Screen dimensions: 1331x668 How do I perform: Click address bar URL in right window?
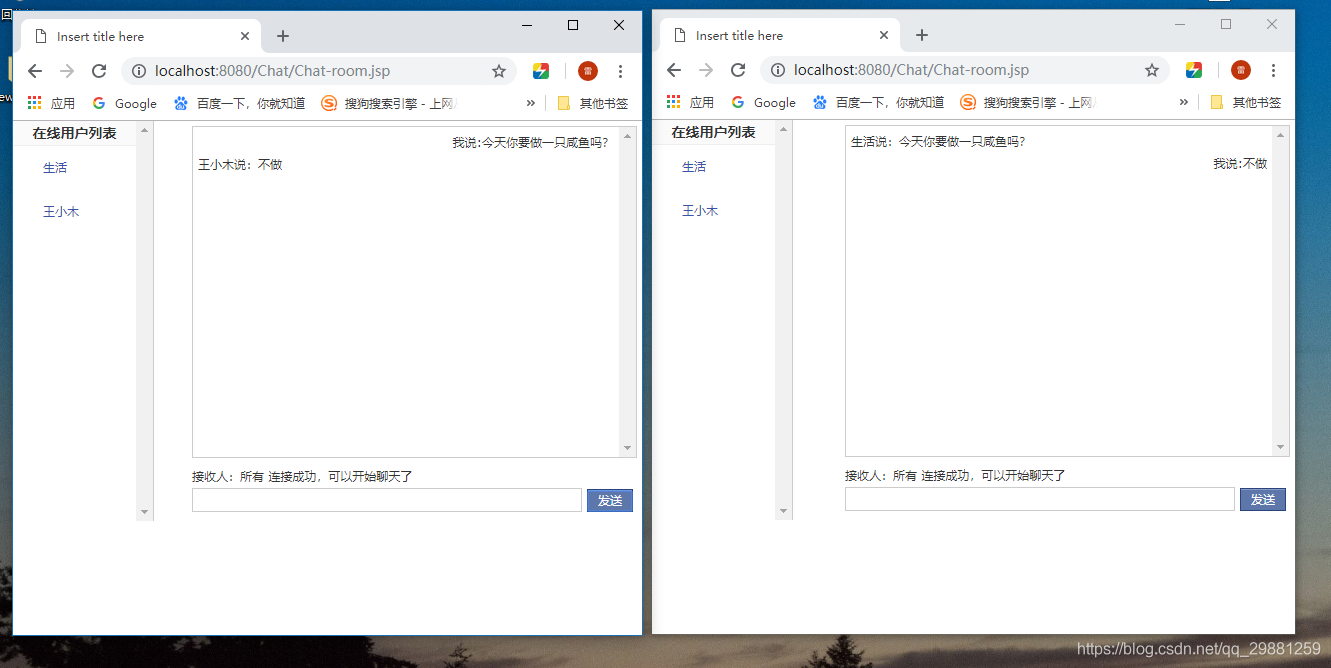coord(911,70)
